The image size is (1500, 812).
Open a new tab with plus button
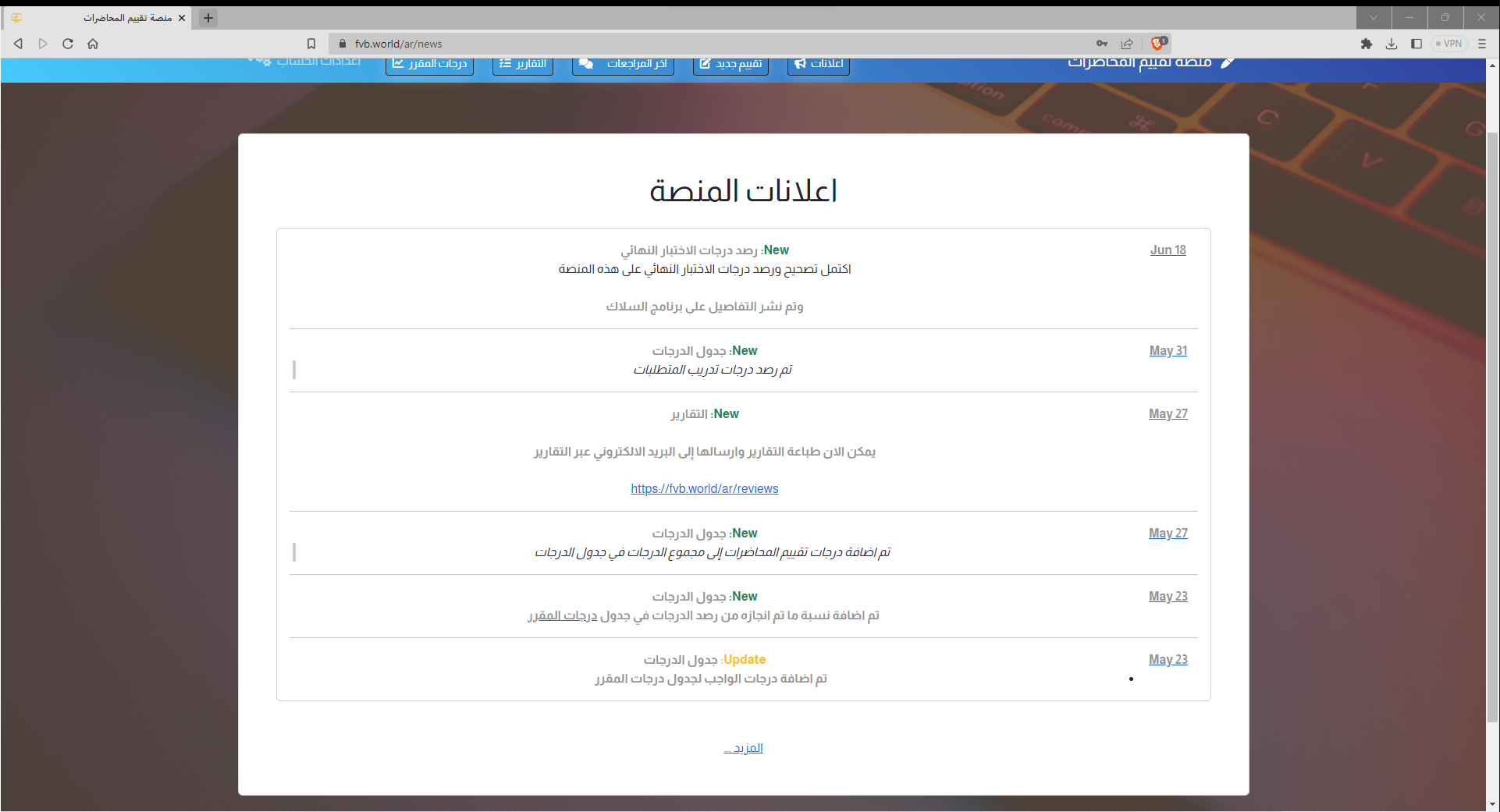(x=208, y=18)
